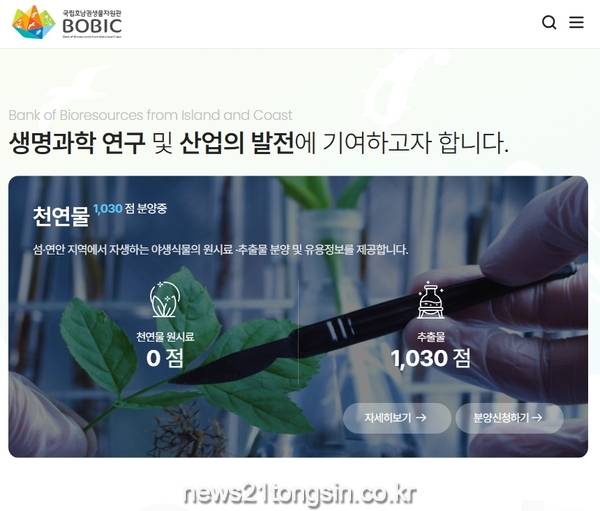Click the plant leaf 천연물 원시료 icon
The width and height of the screenshot is (600, 511).
coord(165,300)
